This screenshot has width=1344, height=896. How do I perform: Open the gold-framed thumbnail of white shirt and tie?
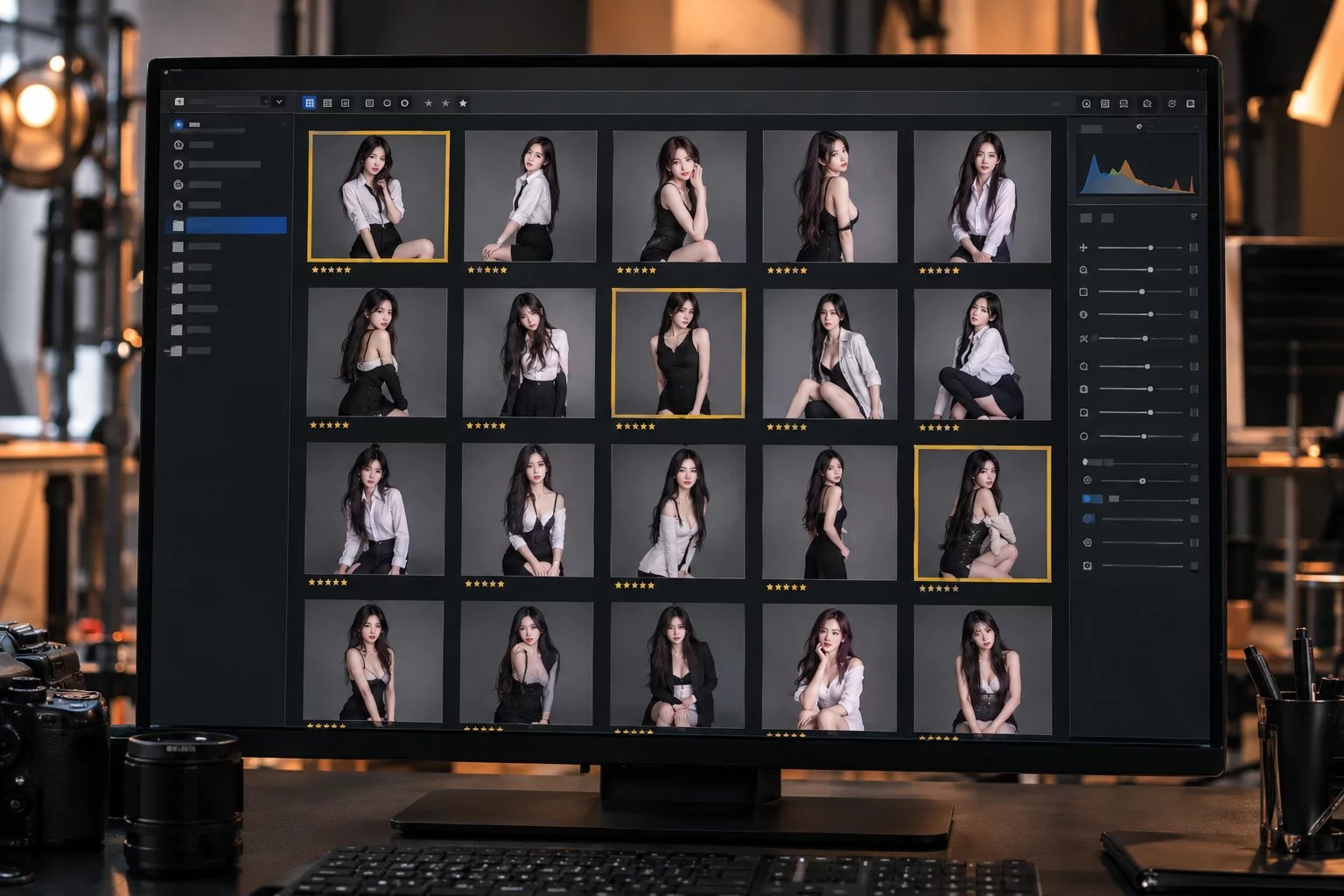tap(379, 196)
